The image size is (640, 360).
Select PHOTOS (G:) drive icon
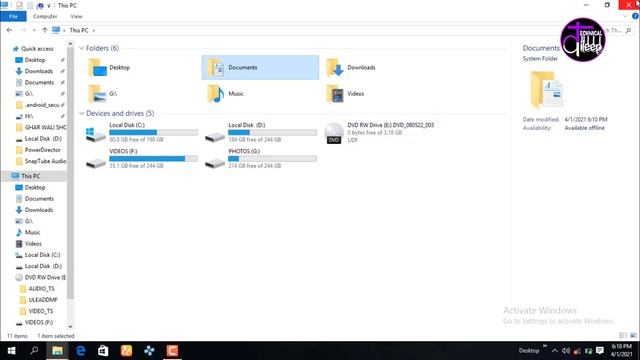(215, 162)
